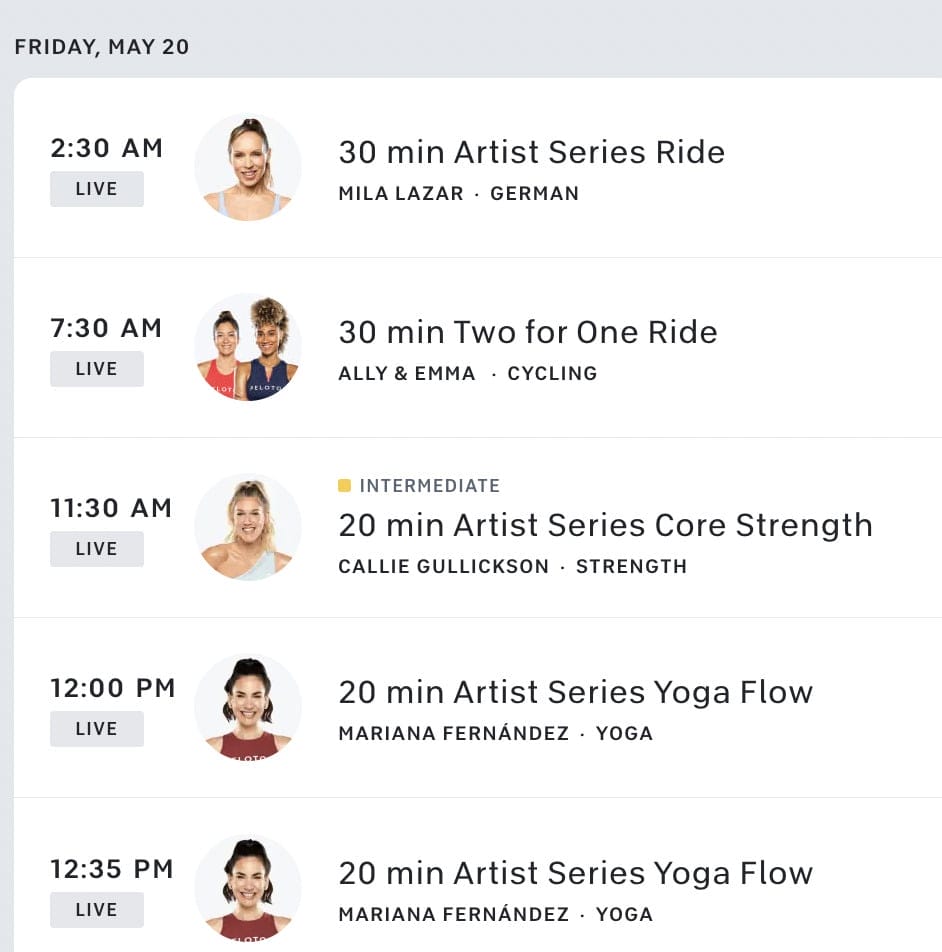
Task: Select the Ally & Emma · Cycling subtitle
Action: 467,374
